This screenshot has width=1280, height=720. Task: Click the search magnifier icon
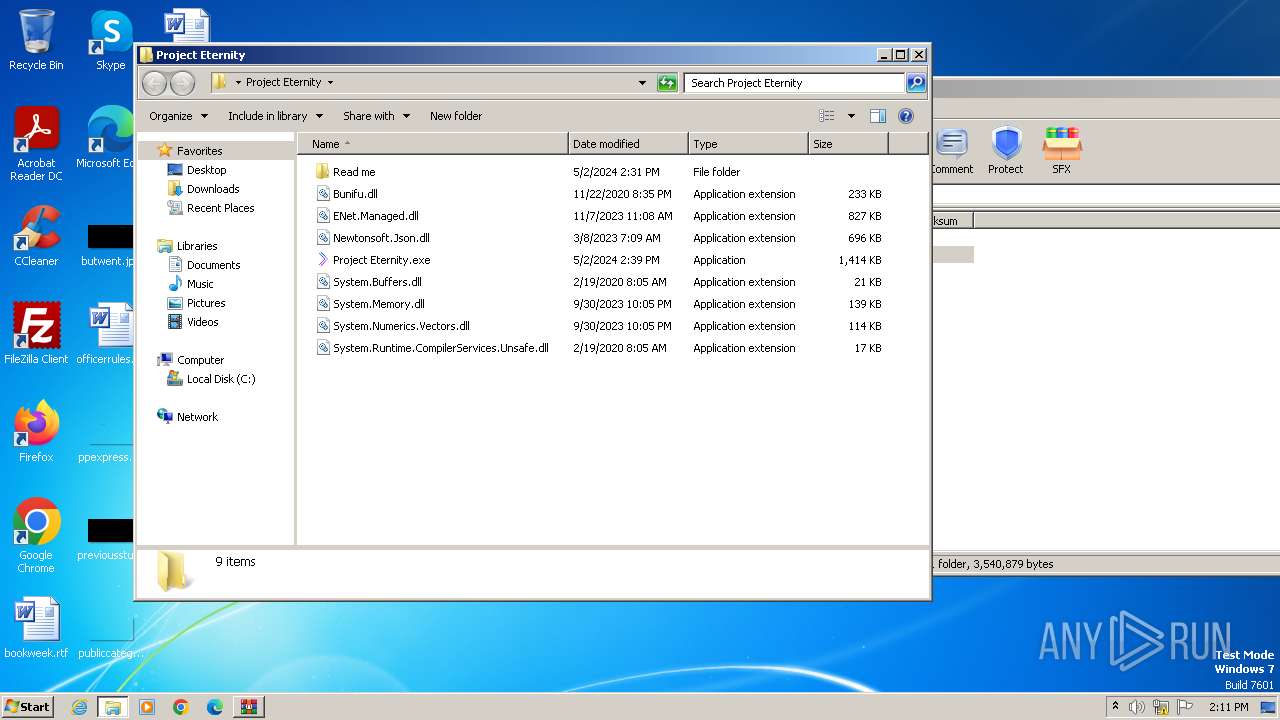pyautogui.click(x=915, y=83)
